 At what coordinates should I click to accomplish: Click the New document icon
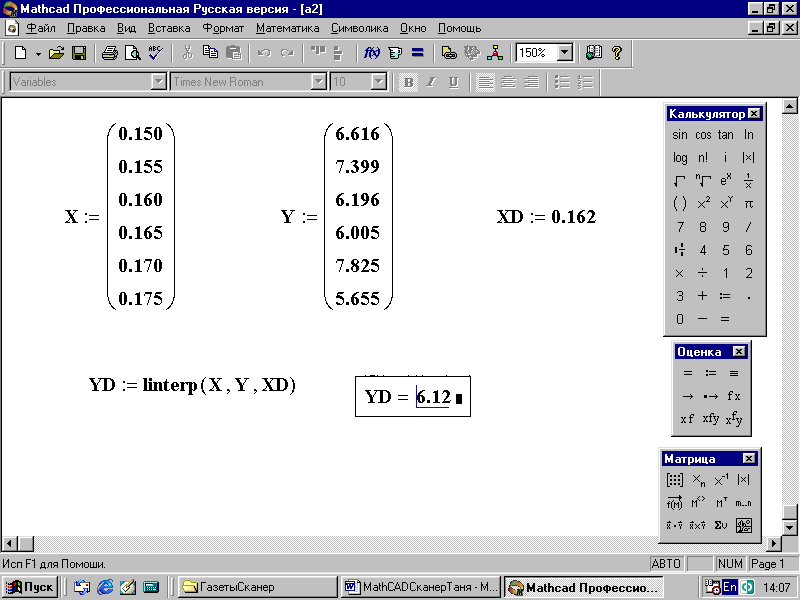tap(20, 53)
